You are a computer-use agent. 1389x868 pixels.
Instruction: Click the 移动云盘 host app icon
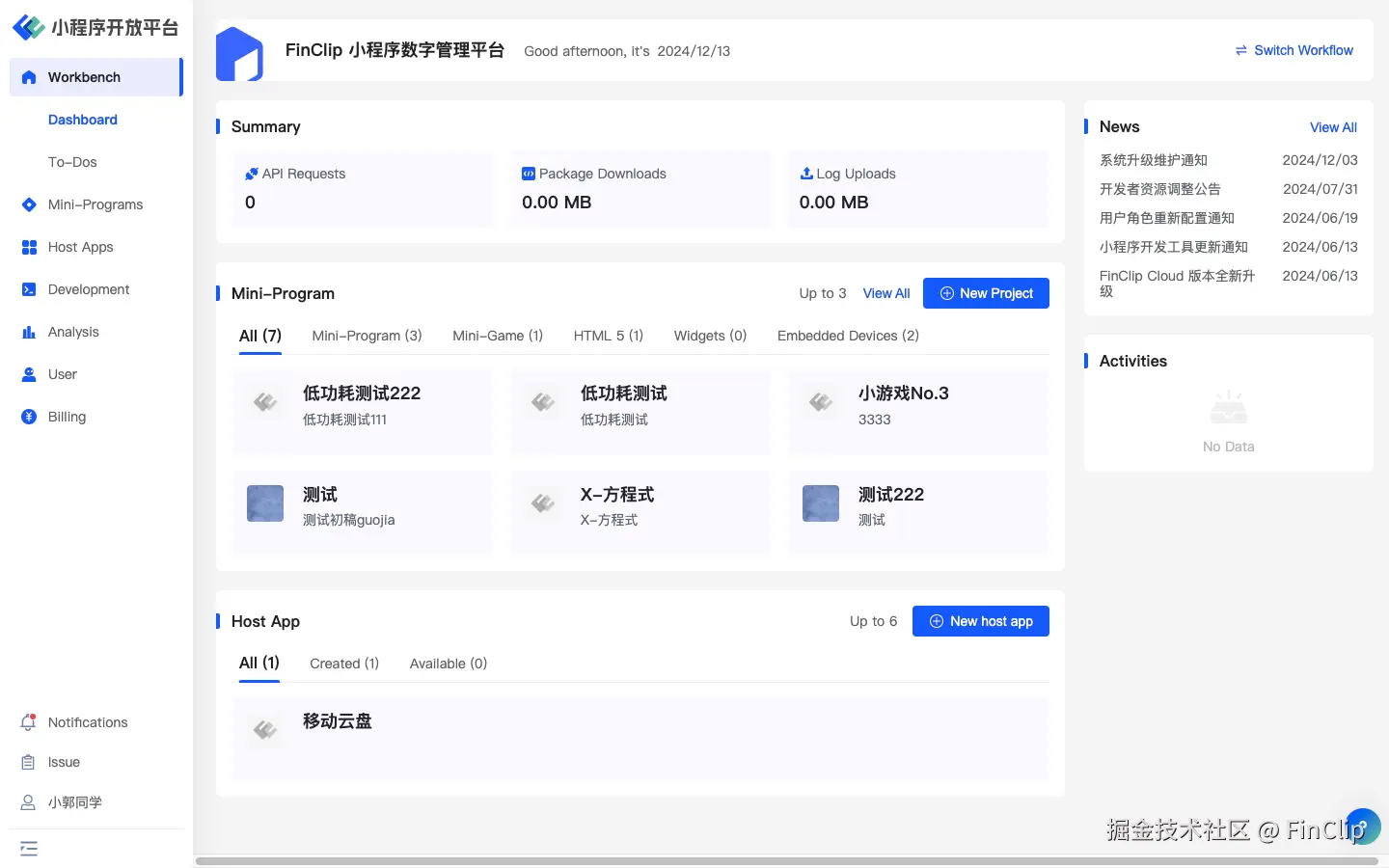coord(265,730)
